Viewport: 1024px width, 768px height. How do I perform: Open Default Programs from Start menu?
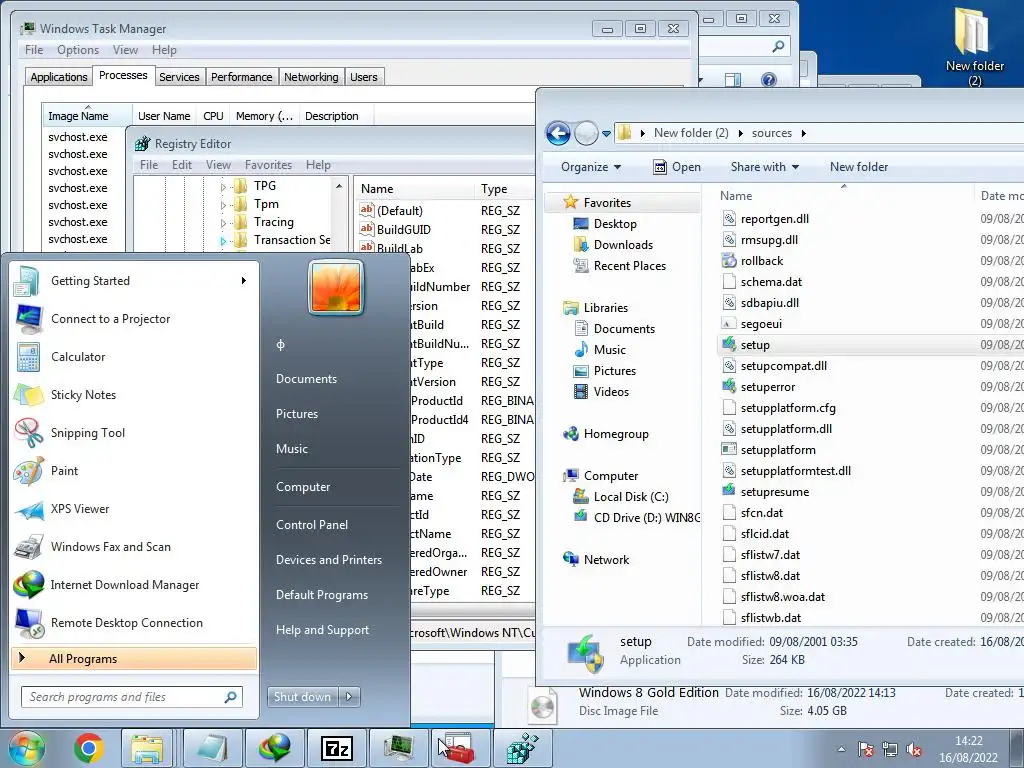pyautogui.click(x=321, y=595)
